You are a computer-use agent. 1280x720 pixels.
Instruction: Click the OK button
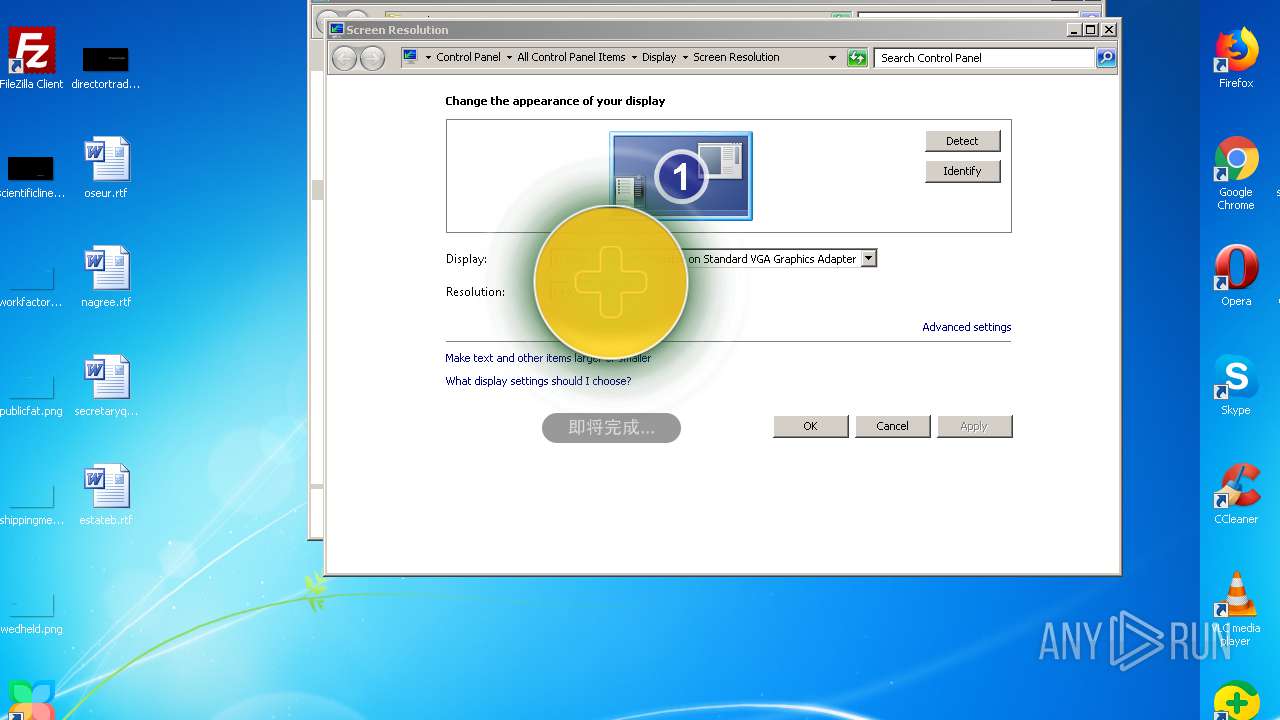point(810,426)
